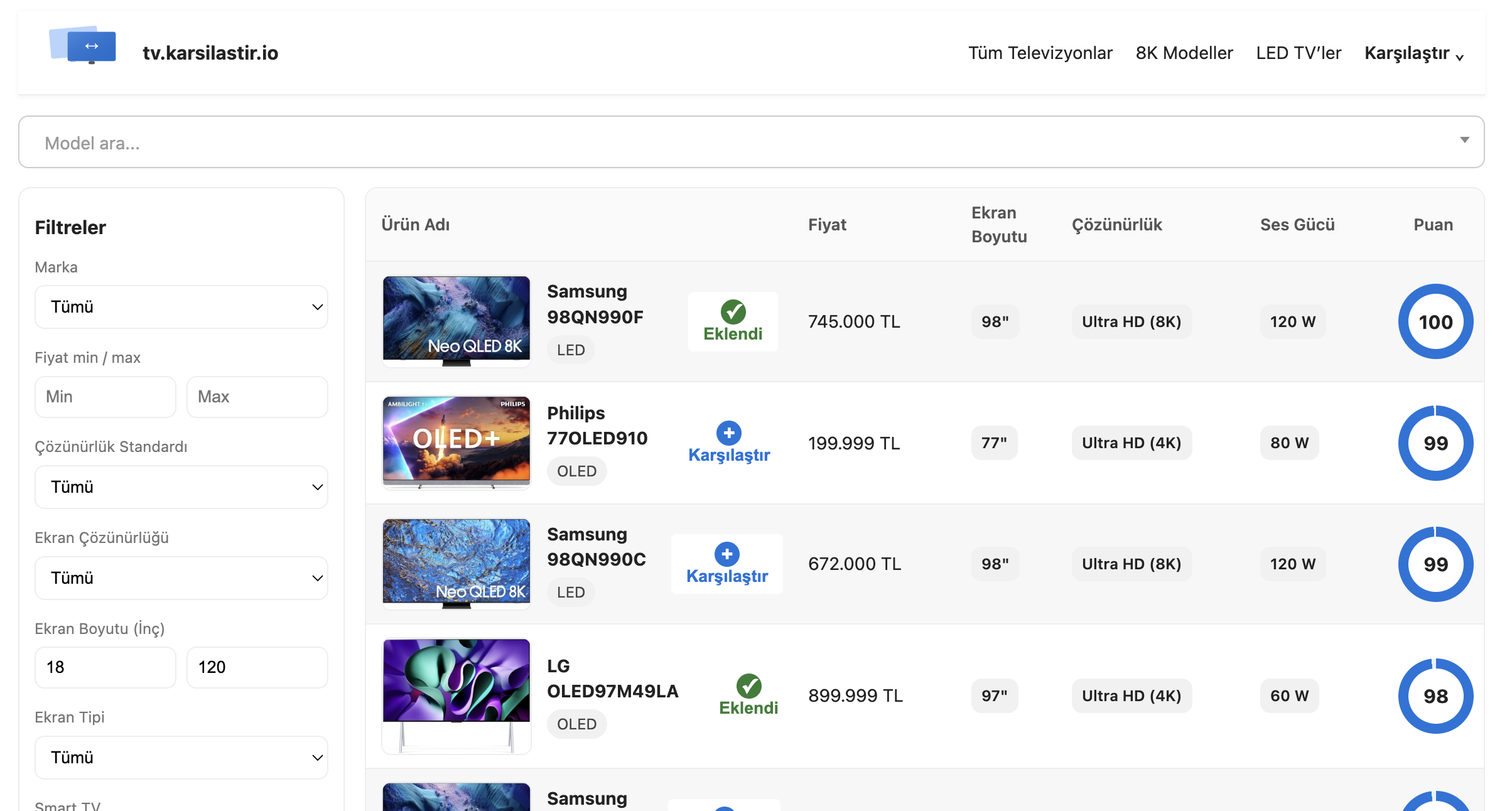Expand the Çözünürlük Standardı dropdown
Viewport: 1512px width, 811px height.
[181, 487]
